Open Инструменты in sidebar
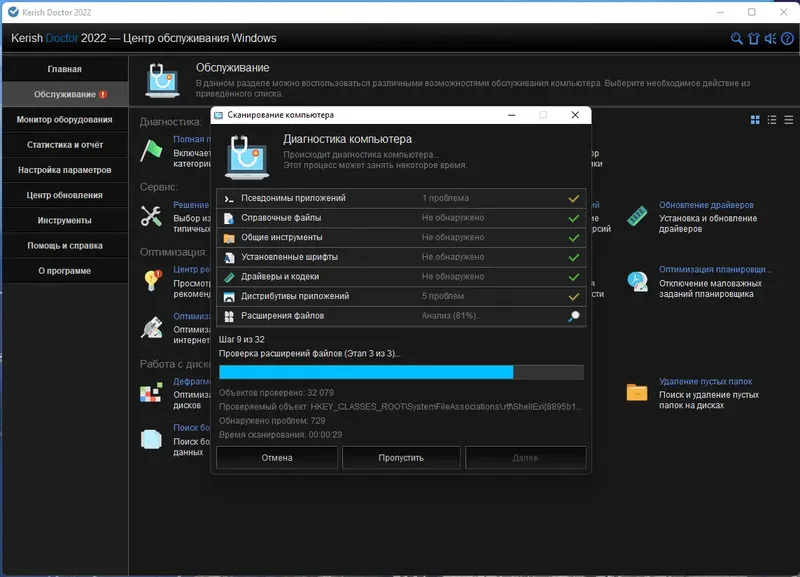The height and width of the screenshot is (577, 800). pyautogui.click(x=65, y=220)
